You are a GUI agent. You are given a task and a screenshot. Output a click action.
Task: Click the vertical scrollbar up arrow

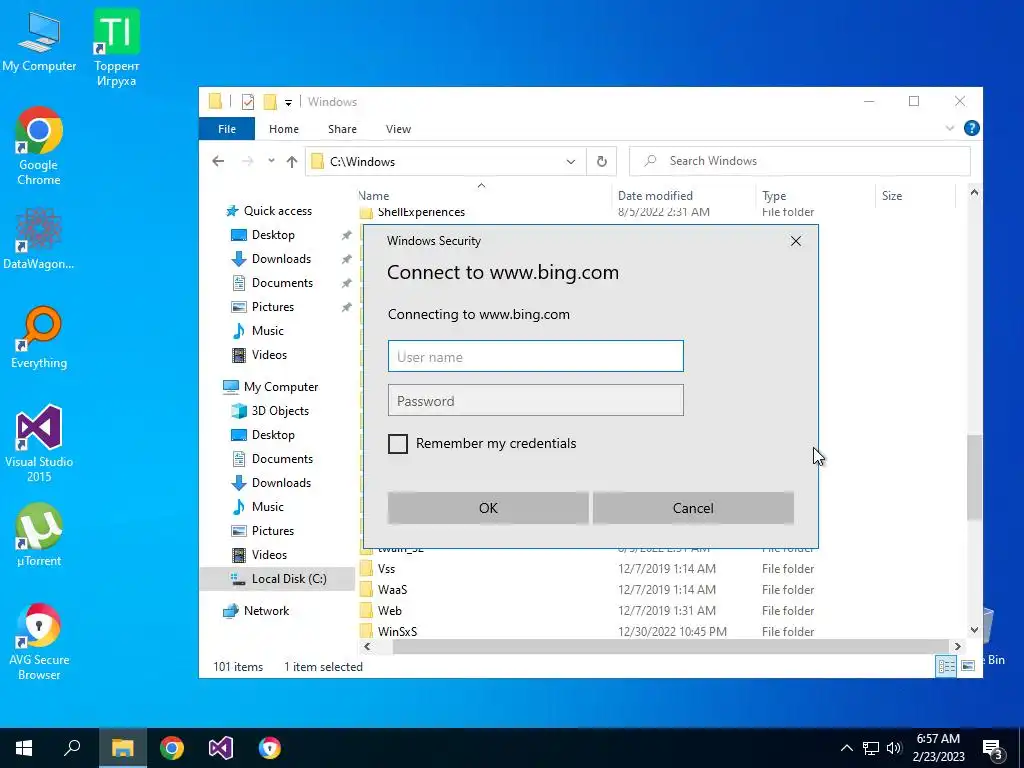click(x=974, y=193)
